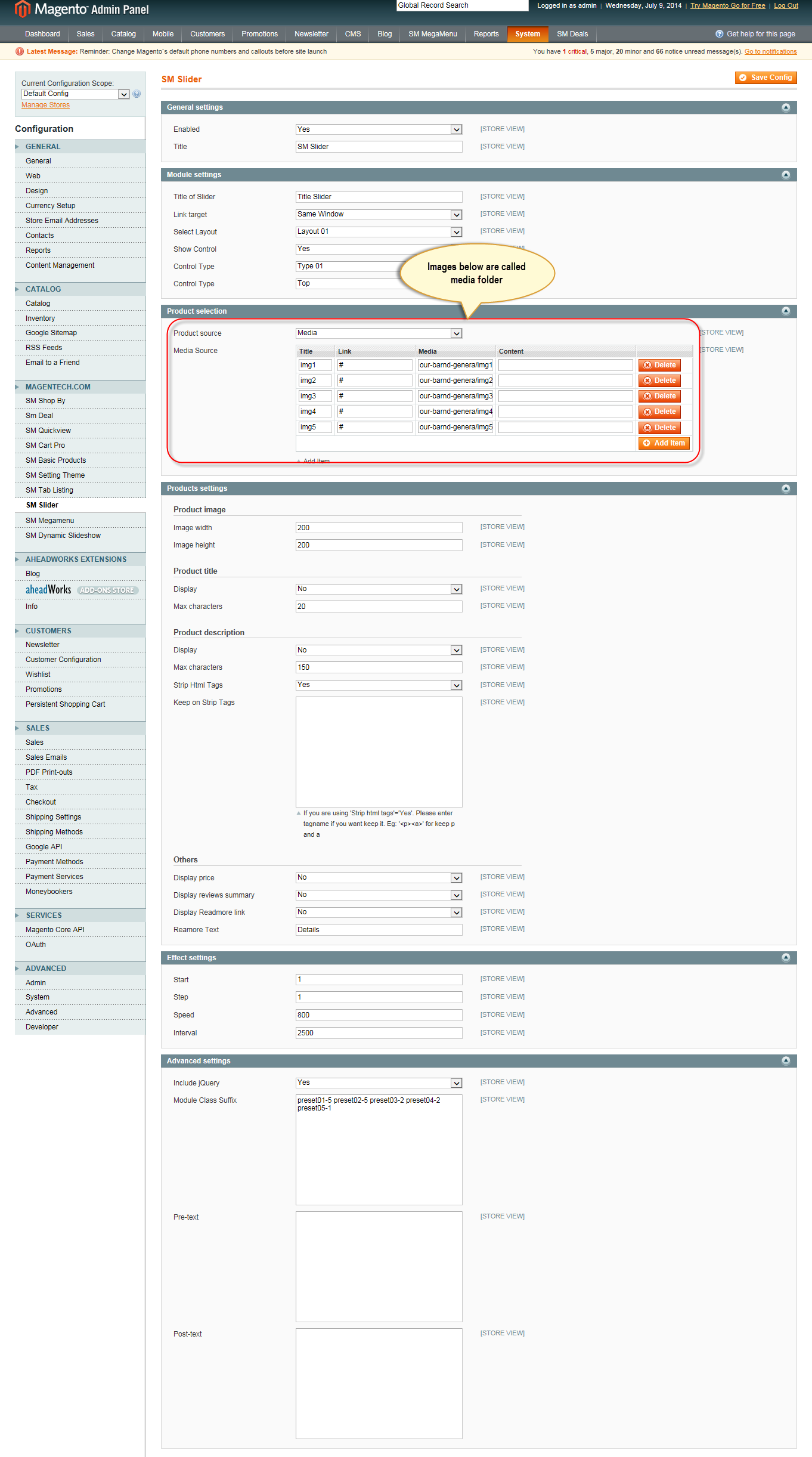
Task: Open the Display reviews summary dropdown
Action: pos(379,895)
